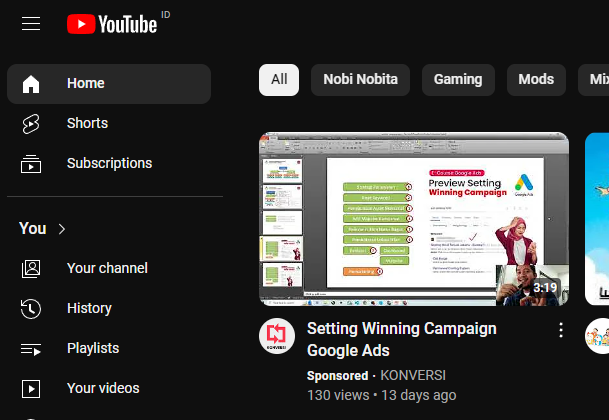Click the Your channel icon

click(31, 268)
